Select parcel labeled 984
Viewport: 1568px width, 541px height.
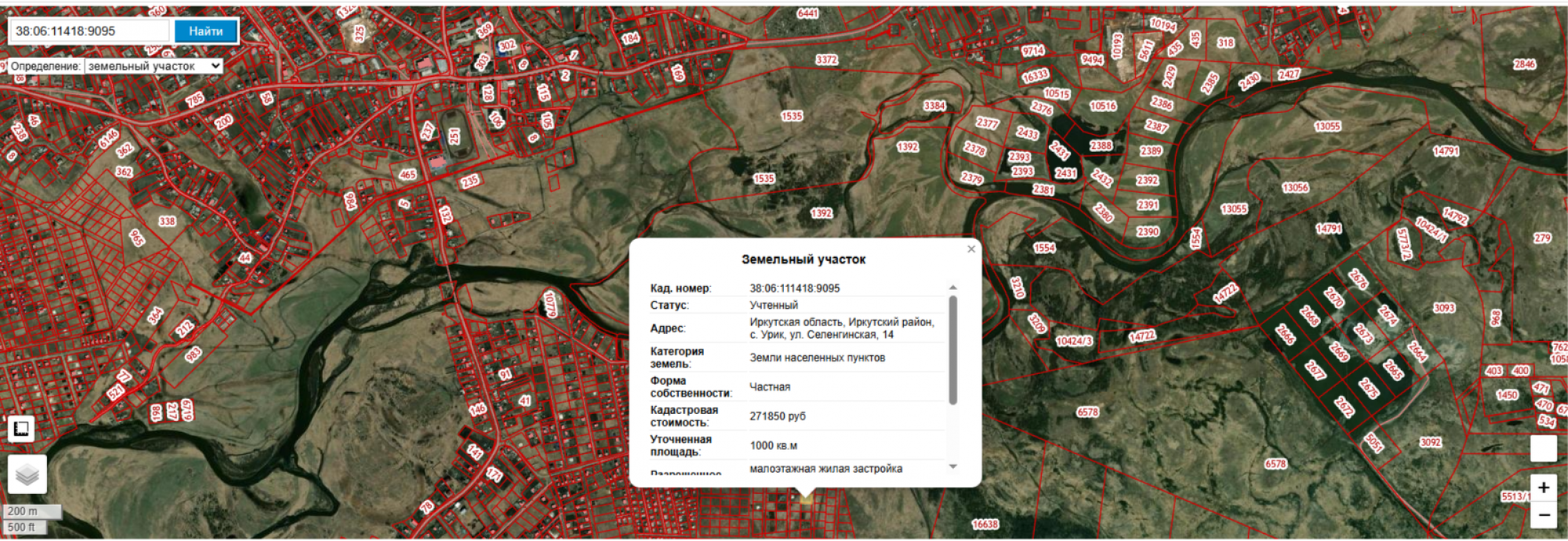point(350,202)
